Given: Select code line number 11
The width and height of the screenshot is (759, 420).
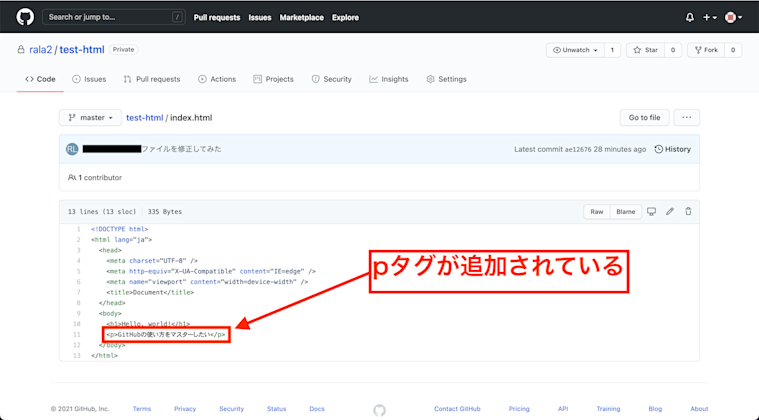Looking at the screenshot, I should click(x=77, y=334).
